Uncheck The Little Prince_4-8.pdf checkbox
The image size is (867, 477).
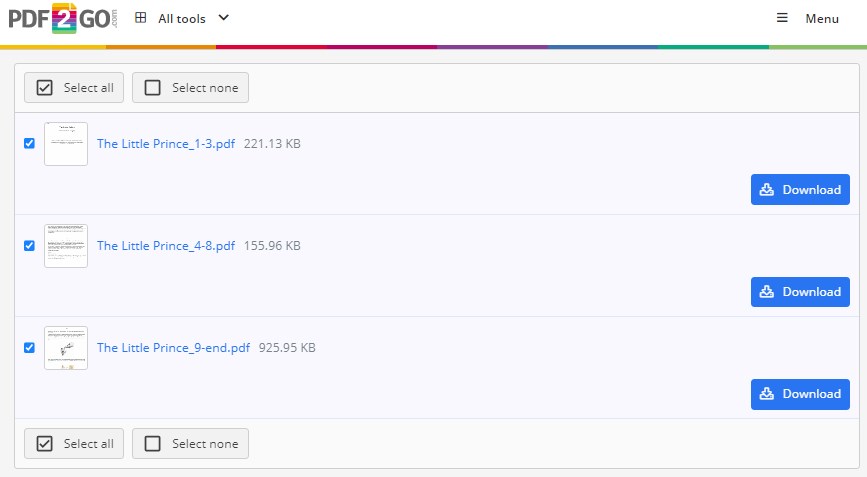click(x=29, y=245)
